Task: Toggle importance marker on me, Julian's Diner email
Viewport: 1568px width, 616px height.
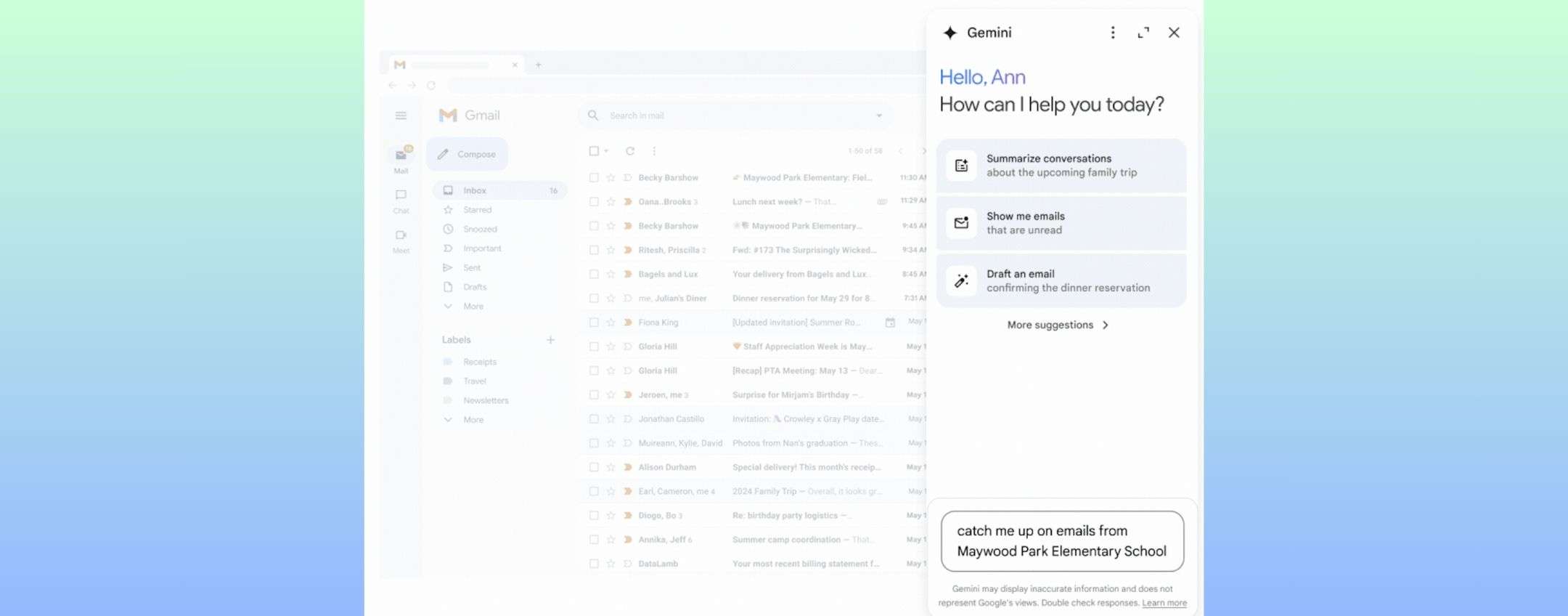Action: 628,299
